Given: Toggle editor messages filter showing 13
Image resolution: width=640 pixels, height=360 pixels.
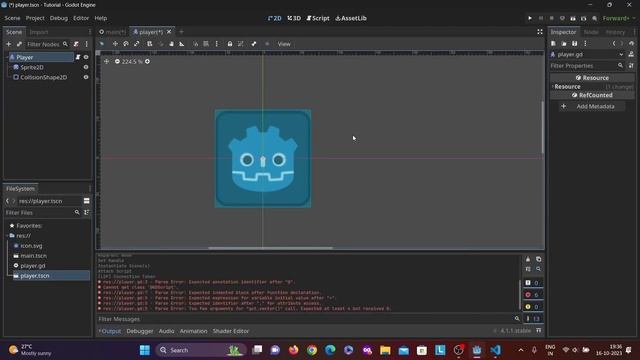Looking at the screenshot, I should click(x=533, y=319).
